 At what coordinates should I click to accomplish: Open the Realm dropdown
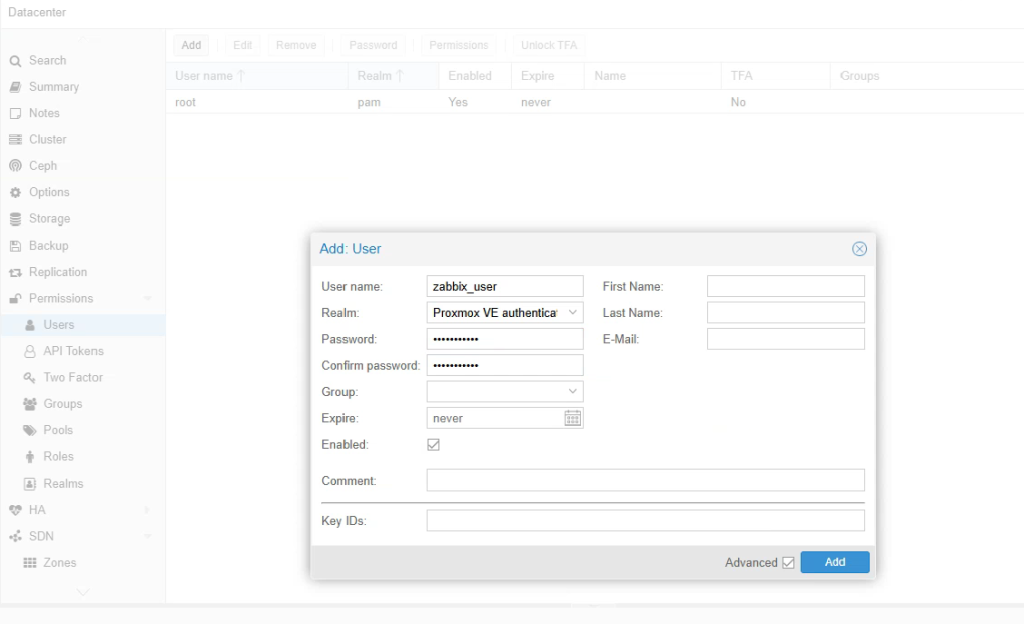(x=572, y=313)
